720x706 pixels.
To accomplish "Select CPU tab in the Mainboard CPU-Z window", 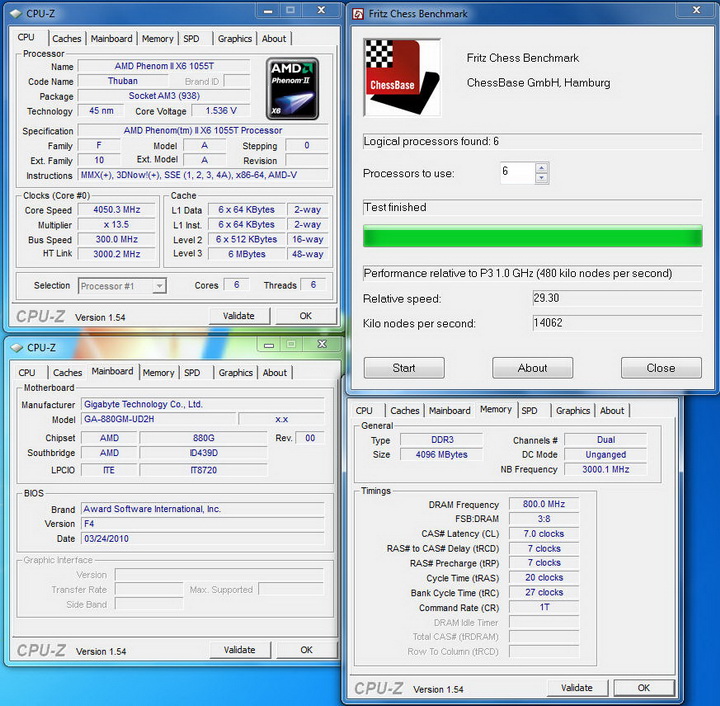I will 27,372.
